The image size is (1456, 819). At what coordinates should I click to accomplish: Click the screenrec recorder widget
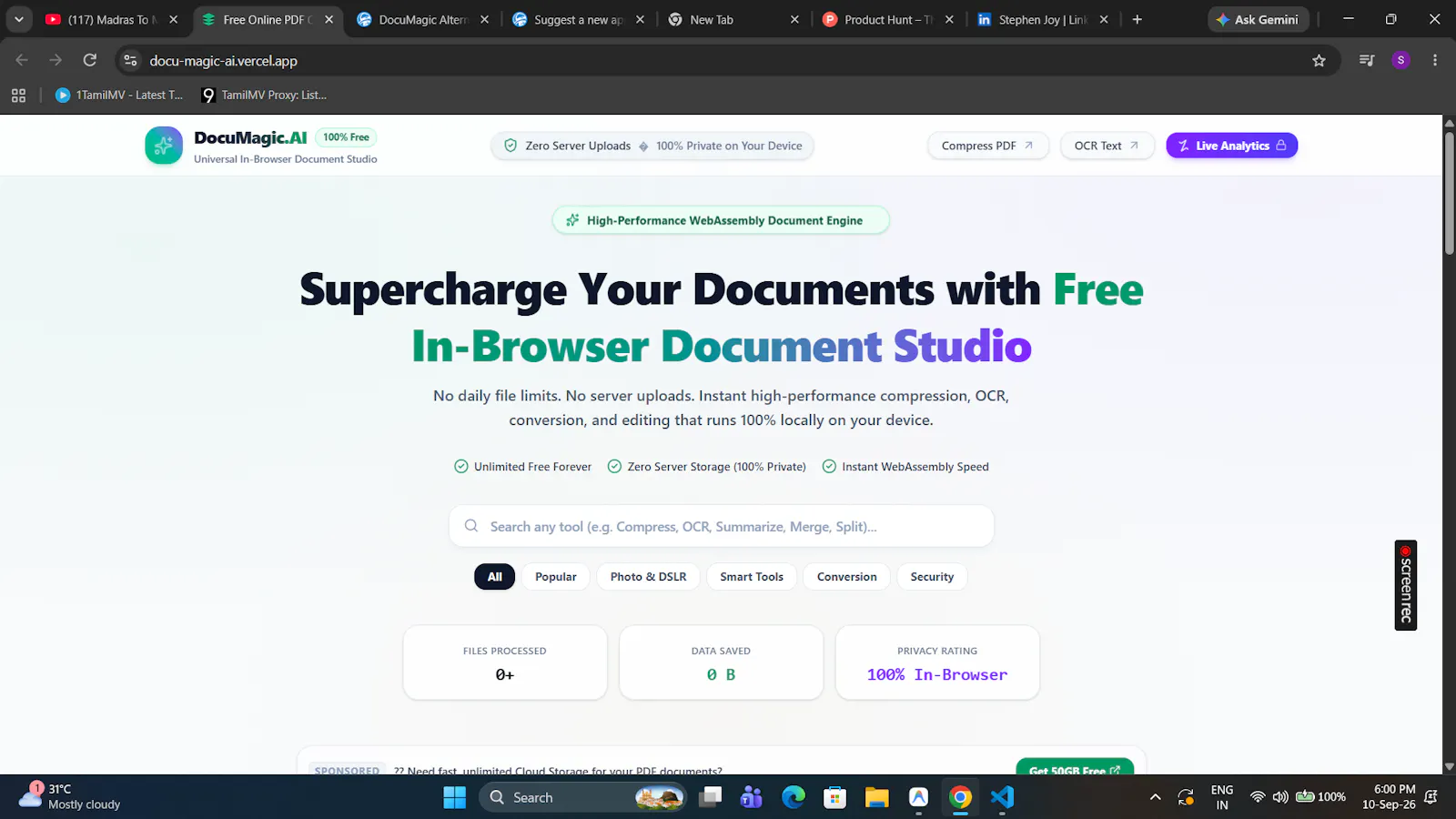pos(1406,585)
